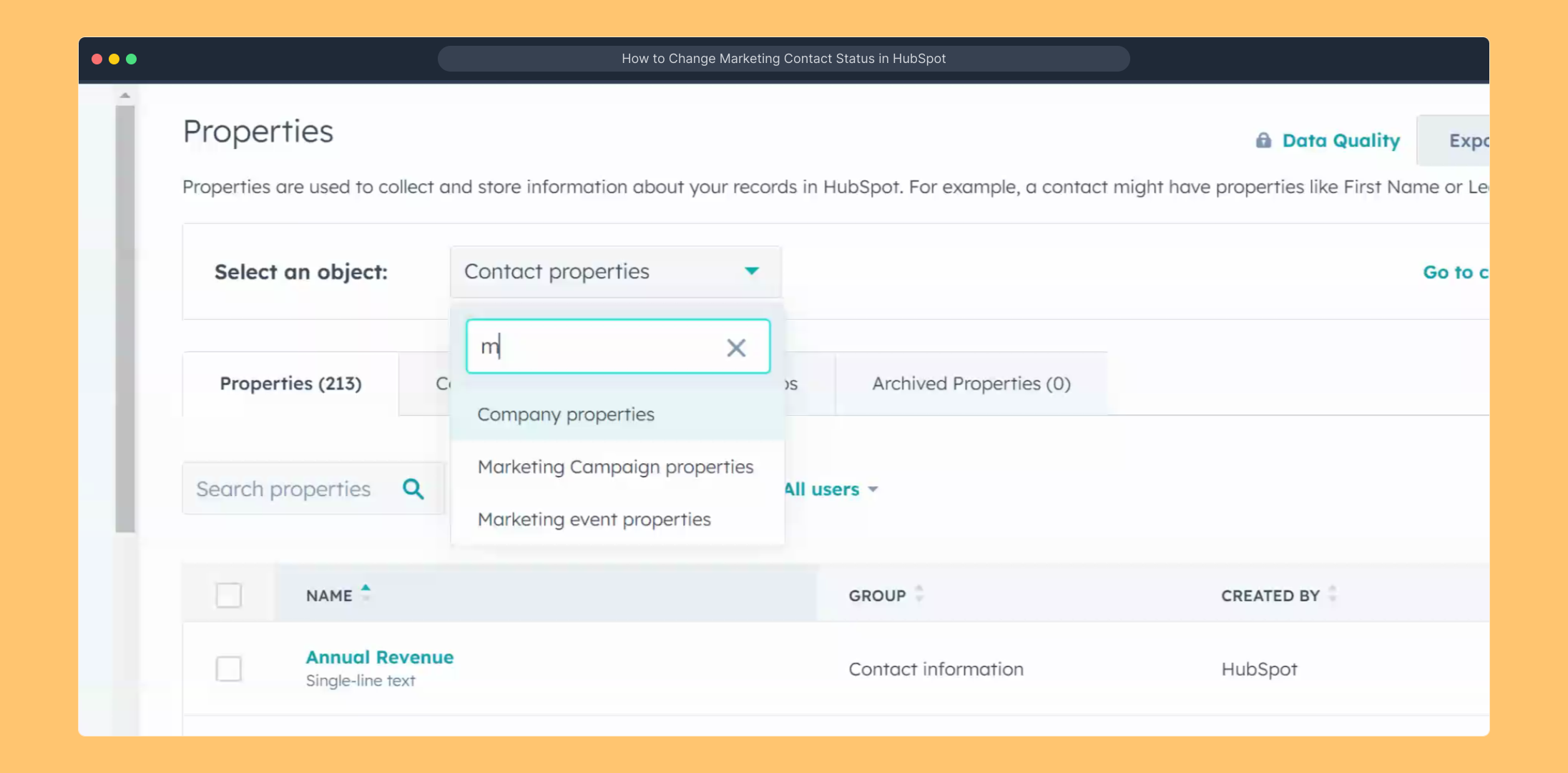Pick Company properties from the list
The width and height of the screenshot is (1568, 773).
coord(565,414)
